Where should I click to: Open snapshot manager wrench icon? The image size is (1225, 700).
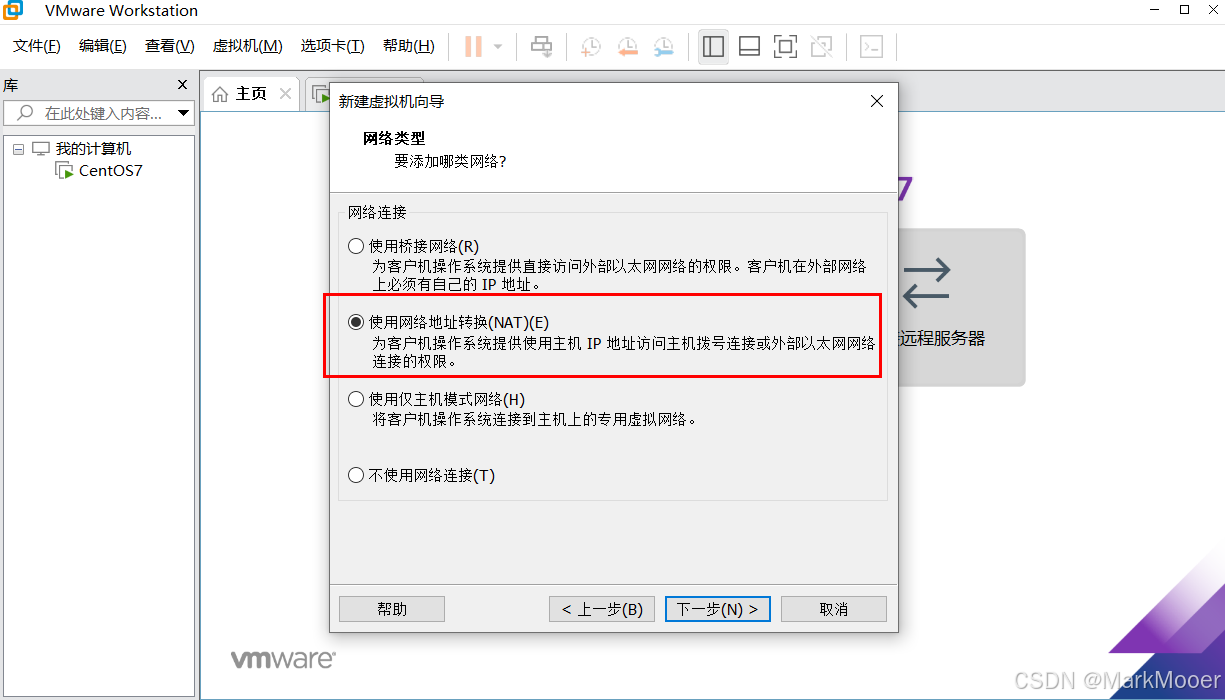click(664, 46)
